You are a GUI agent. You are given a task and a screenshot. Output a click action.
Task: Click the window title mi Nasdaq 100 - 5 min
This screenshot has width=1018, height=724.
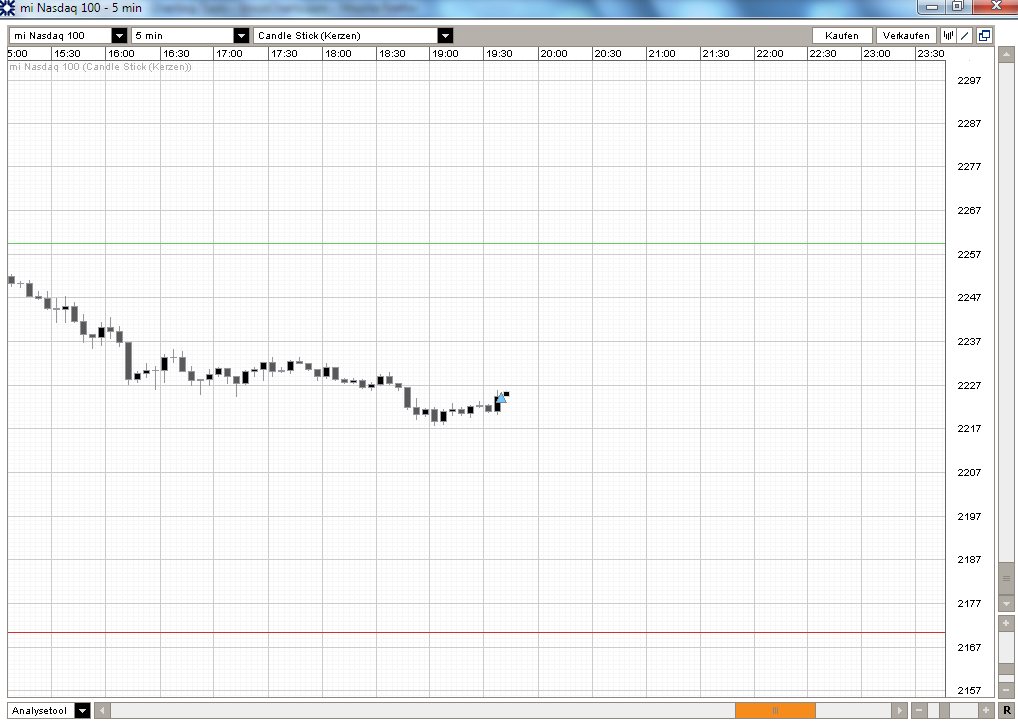tap(81, 8)
